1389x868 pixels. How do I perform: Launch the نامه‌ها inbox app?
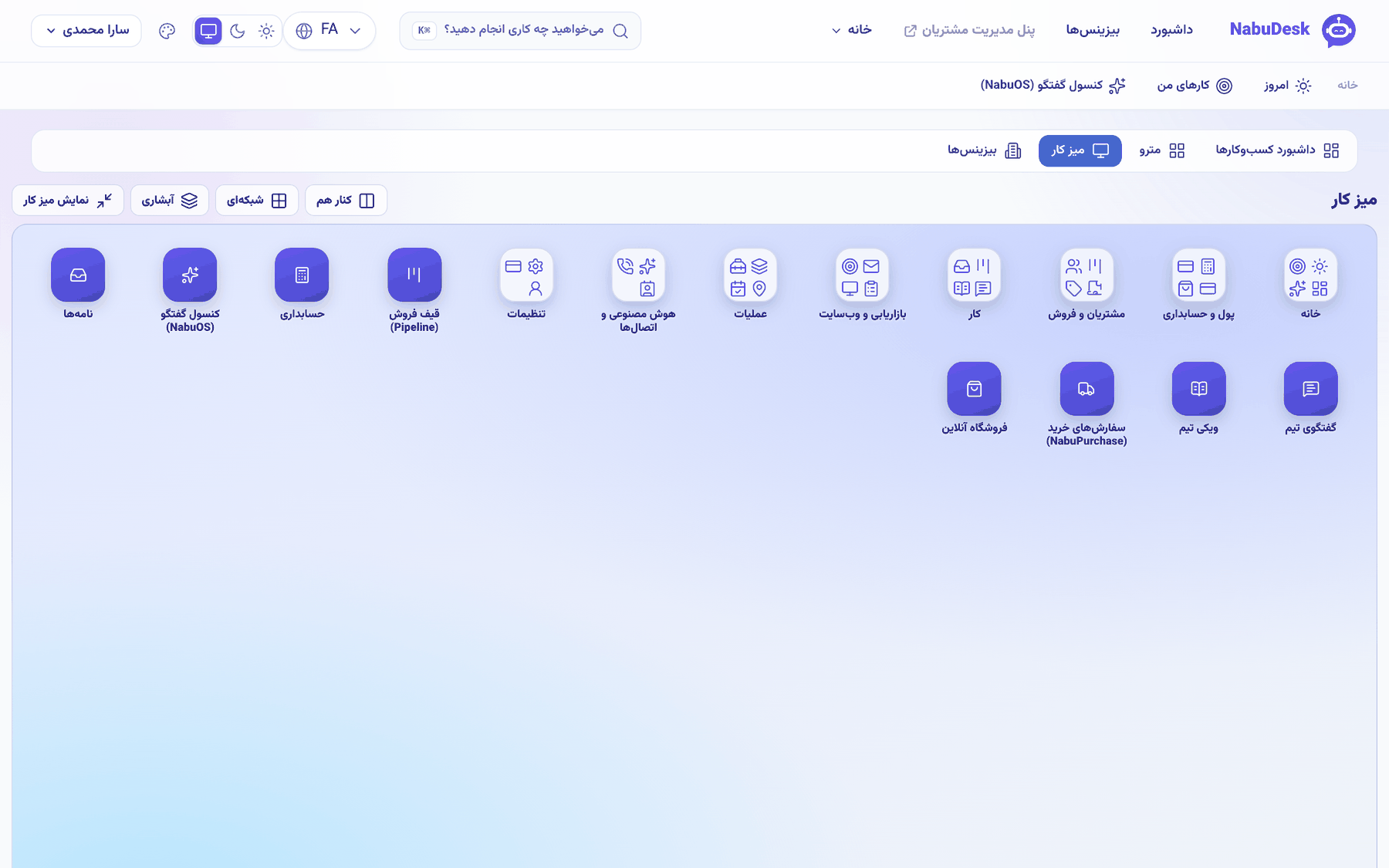coord(78,275)
